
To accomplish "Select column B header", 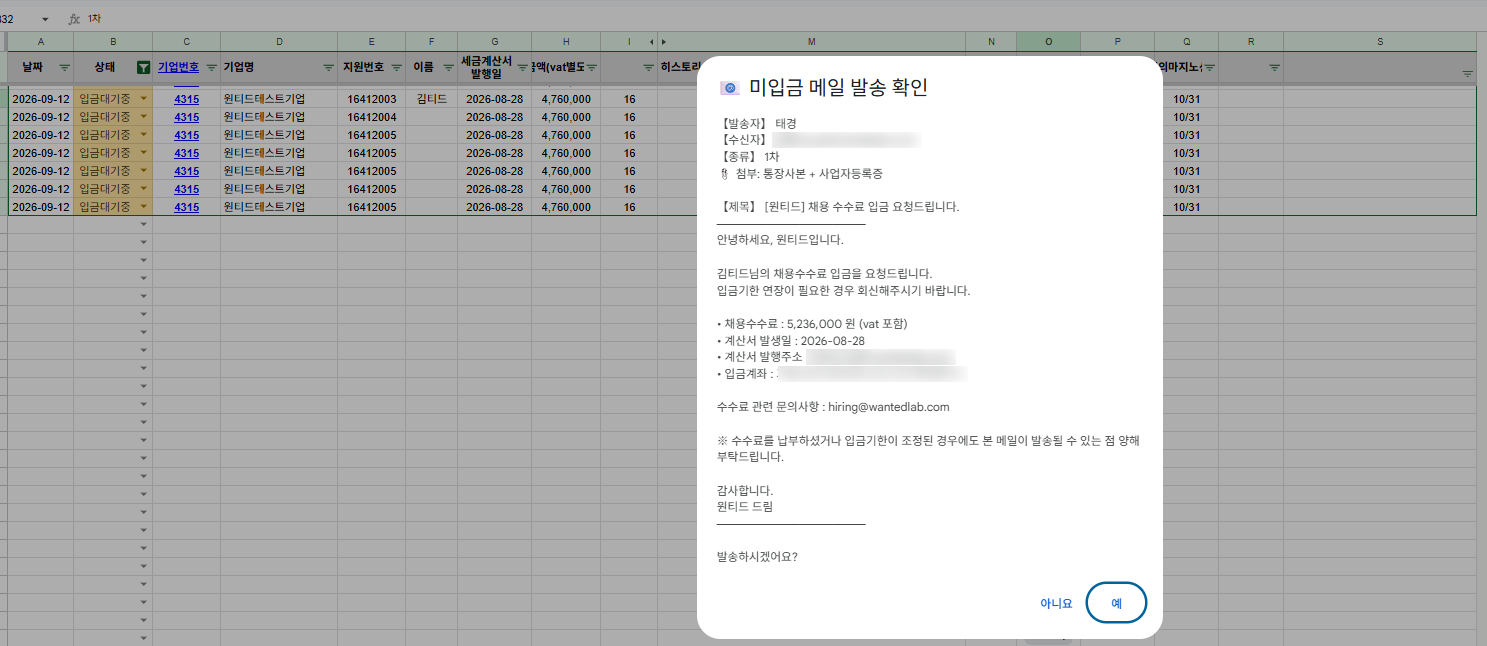I will (x=113, y=41).
